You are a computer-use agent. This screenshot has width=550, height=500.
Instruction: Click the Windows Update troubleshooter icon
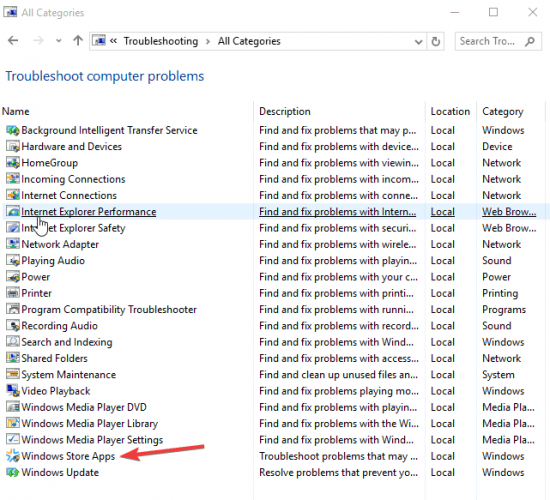pyautogui.click(x=13, y=472)
